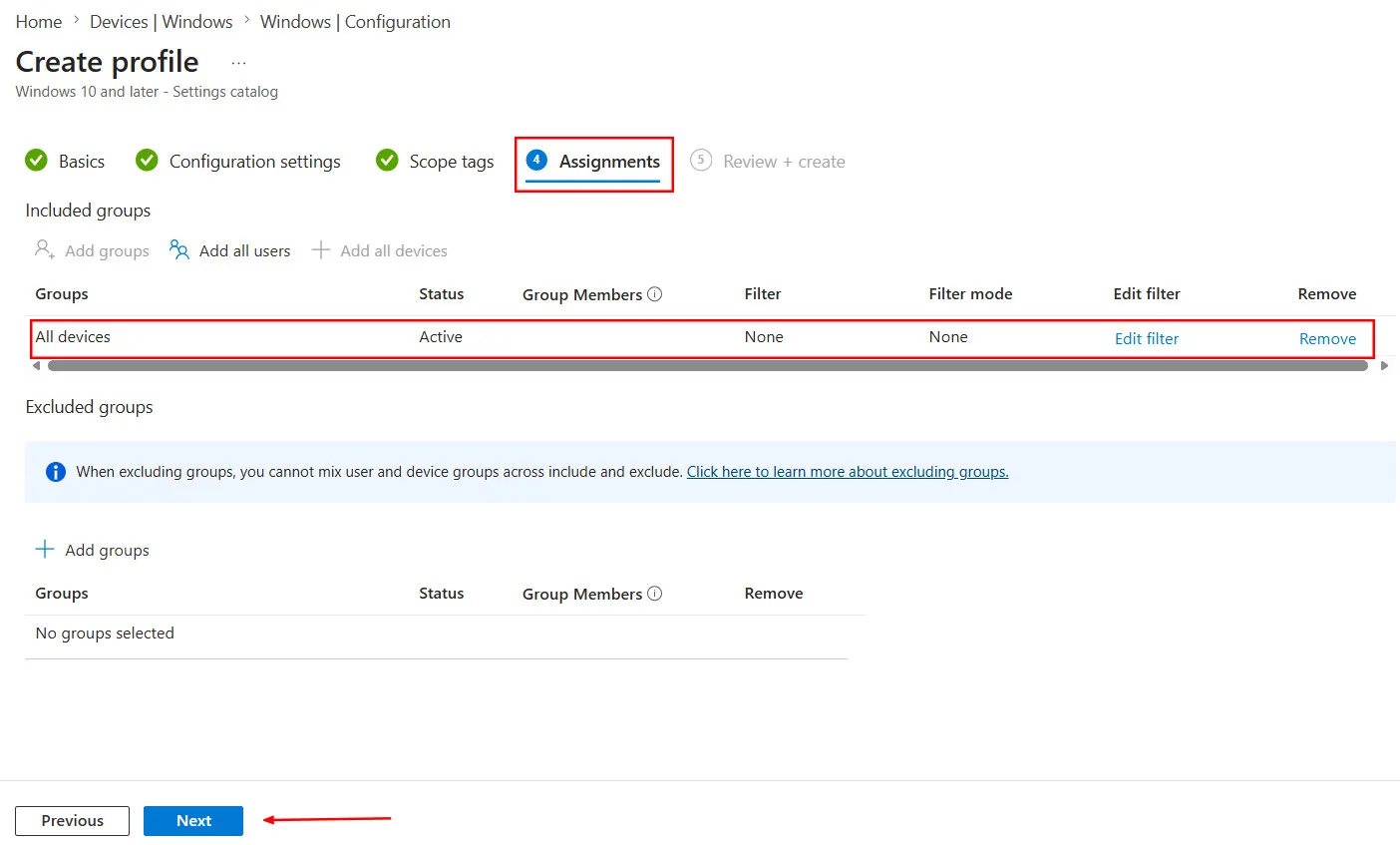1400x845 pixels.
Task: Click the Groups header in Included groups table
Action: coord(62,294)
